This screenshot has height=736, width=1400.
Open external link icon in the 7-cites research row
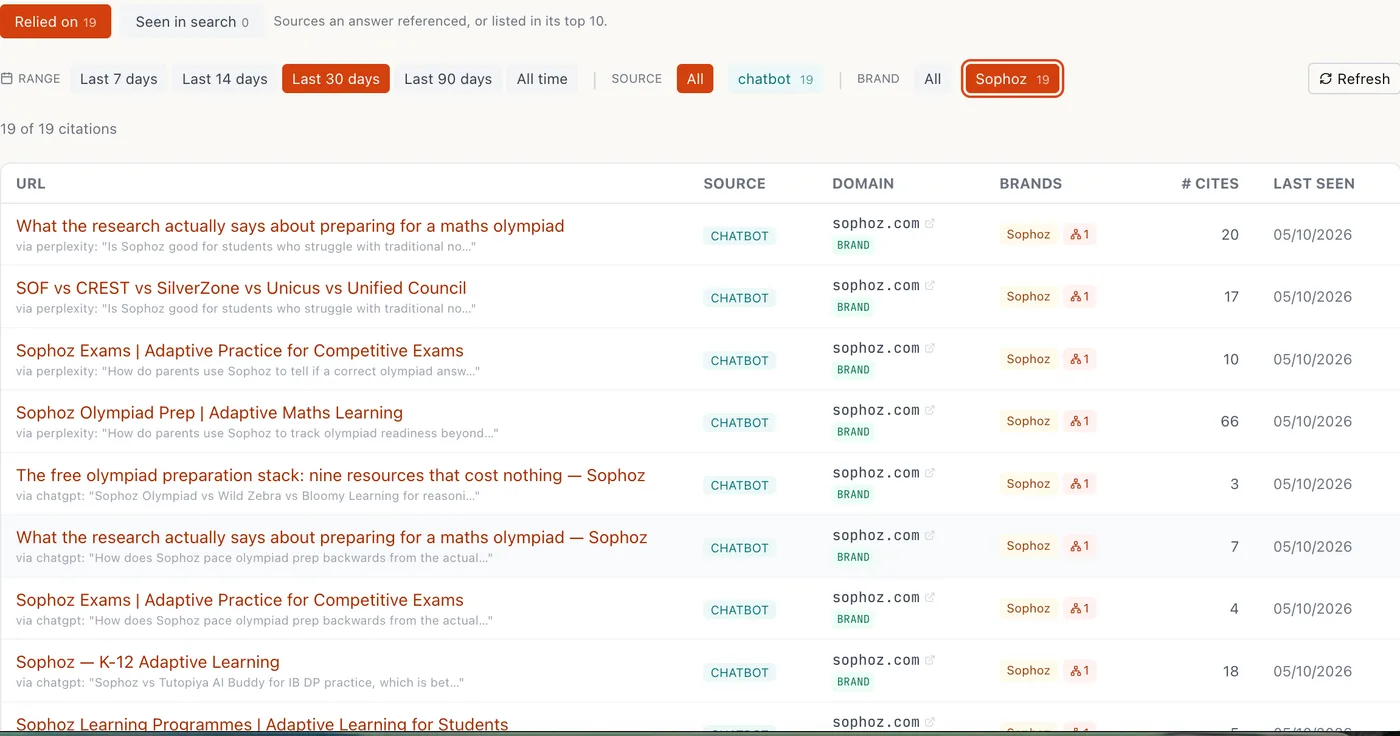point(930,536)
